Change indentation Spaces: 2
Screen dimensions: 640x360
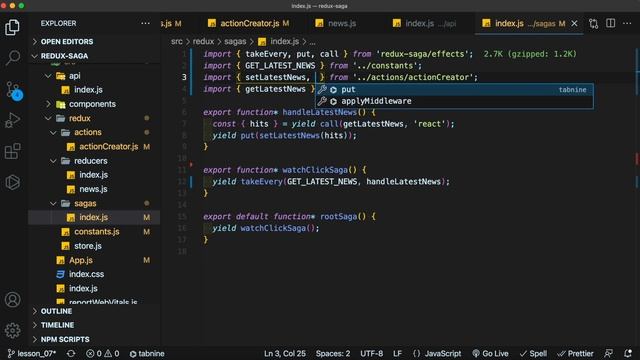pos(333,353)
